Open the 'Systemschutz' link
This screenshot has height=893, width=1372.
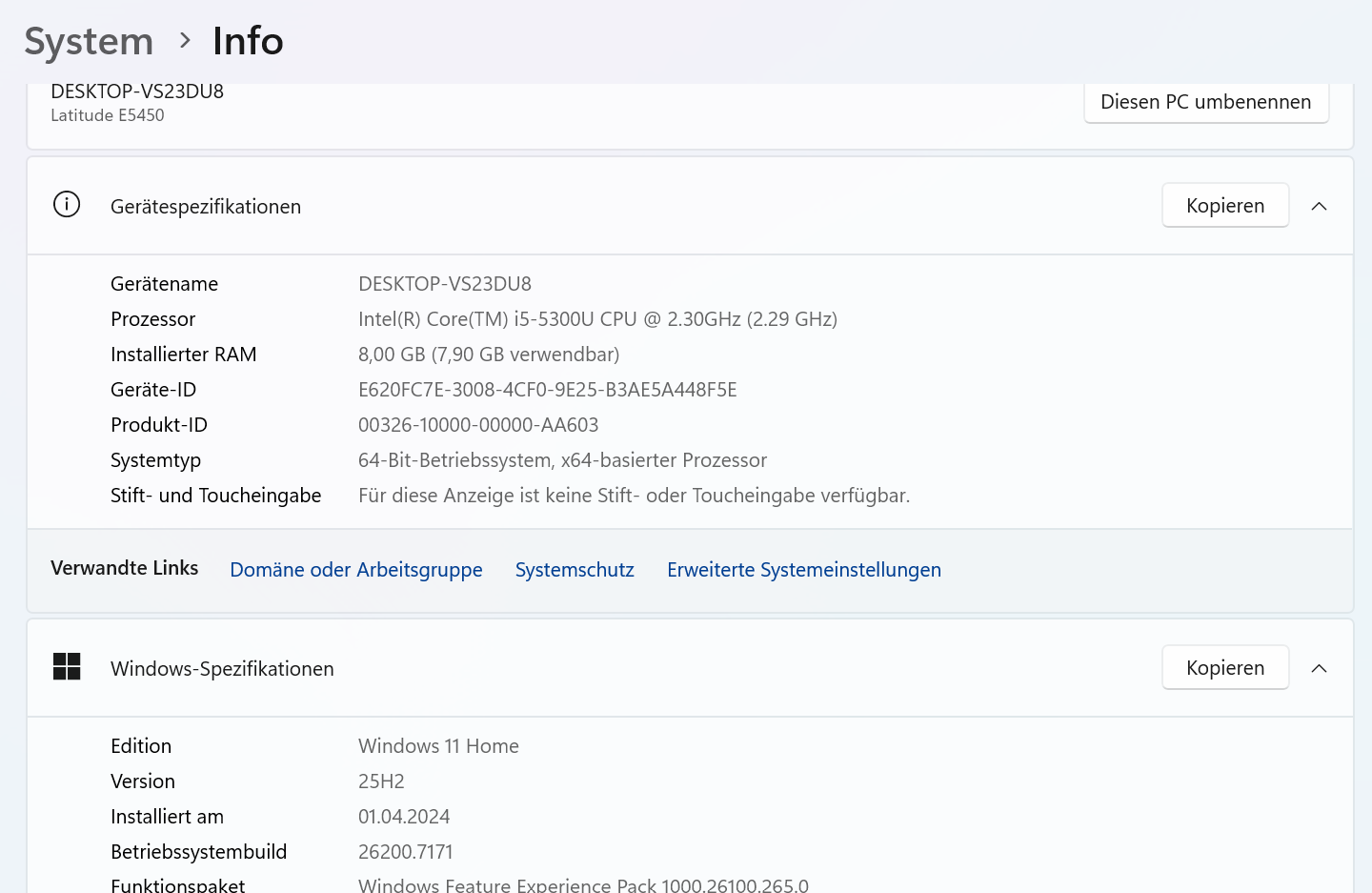click(575, 570)
